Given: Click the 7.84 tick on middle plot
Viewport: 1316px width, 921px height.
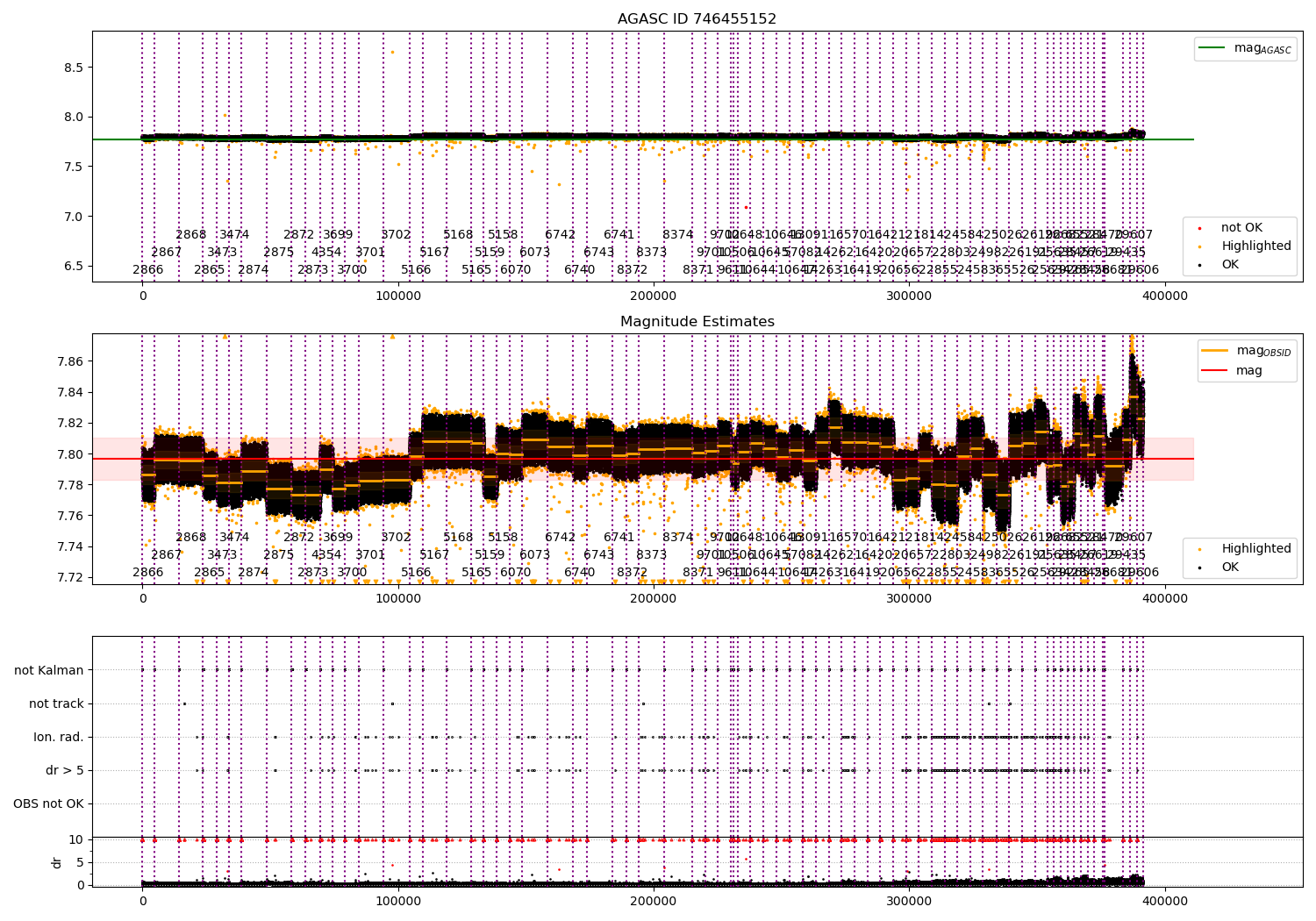Looking at the screenshot, I should click(70, 392).
